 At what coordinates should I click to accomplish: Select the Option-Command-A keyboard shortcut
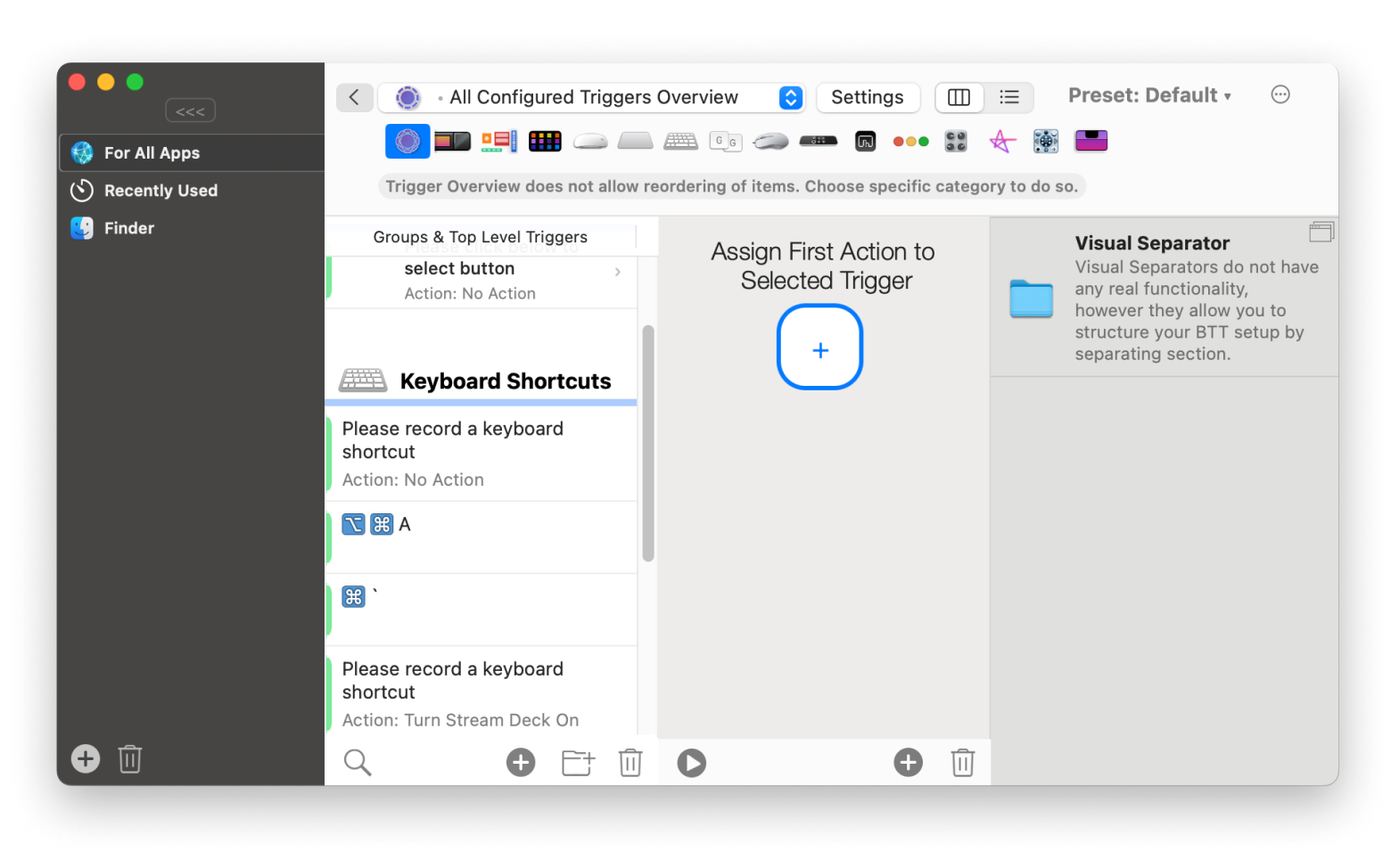(481, 525)
